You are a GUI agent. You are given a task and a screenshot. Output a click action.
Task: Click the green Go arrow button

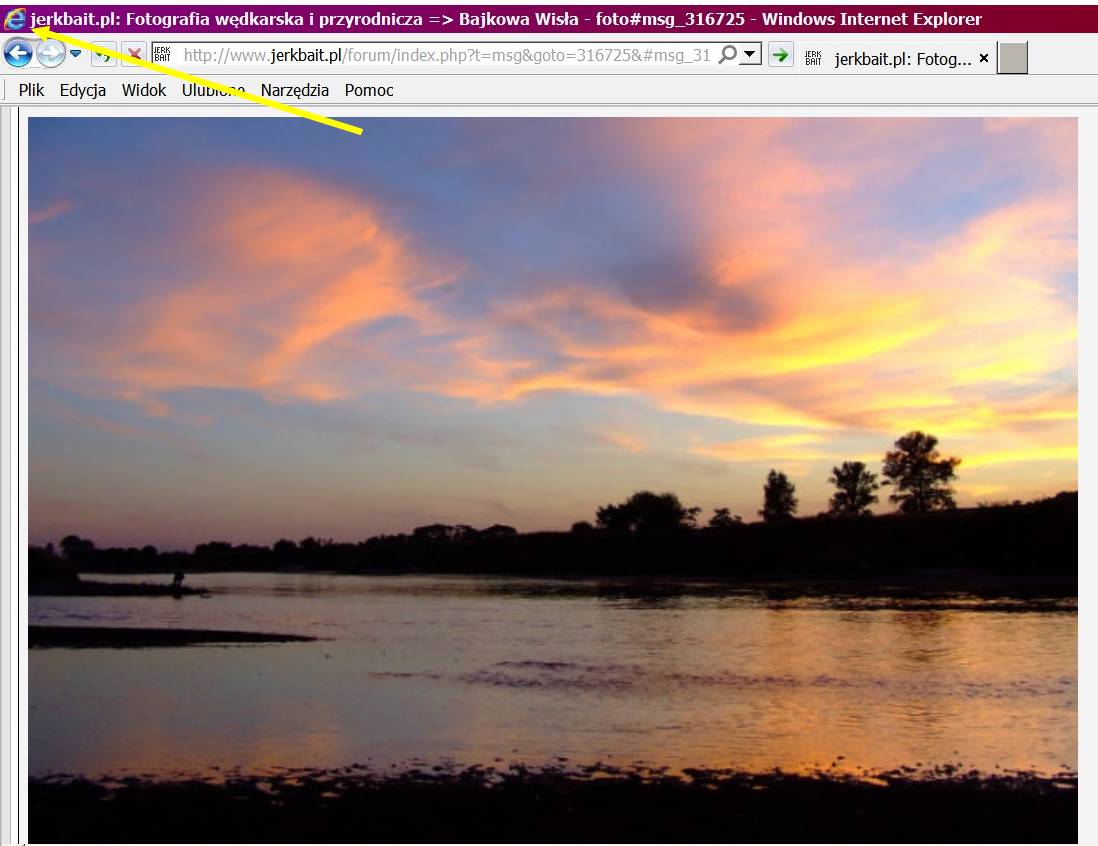[780, 57]
